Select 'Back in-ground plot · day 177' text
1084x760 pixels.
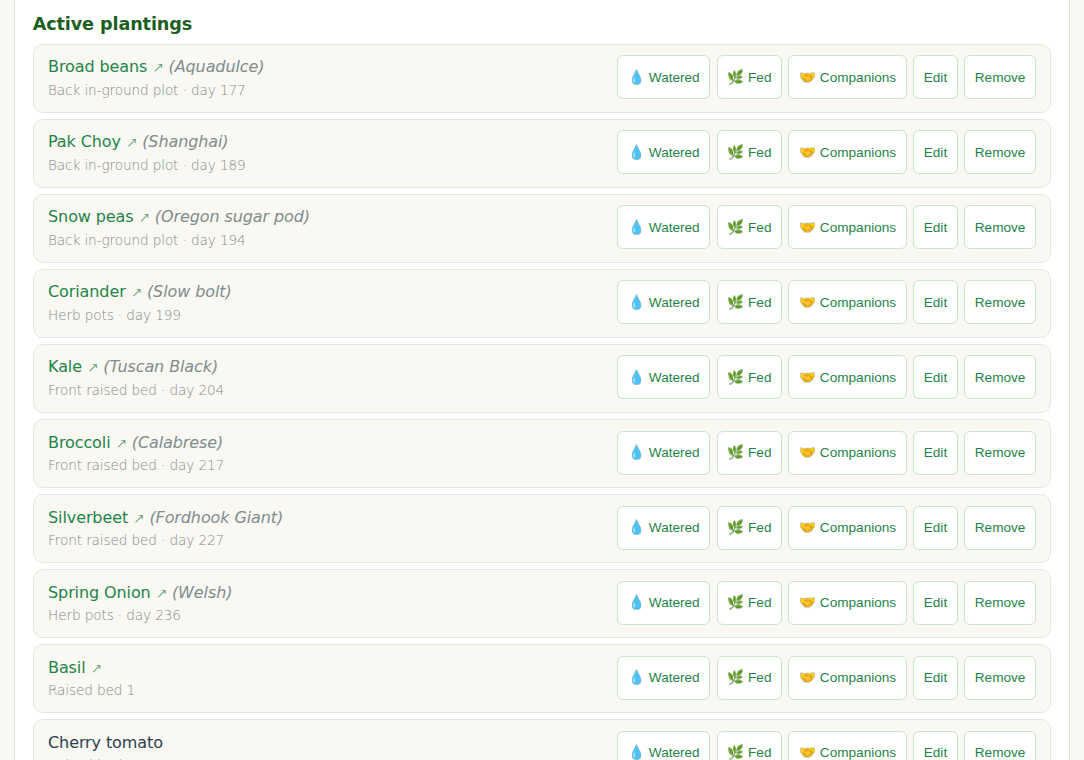click(x=147, y=90)
